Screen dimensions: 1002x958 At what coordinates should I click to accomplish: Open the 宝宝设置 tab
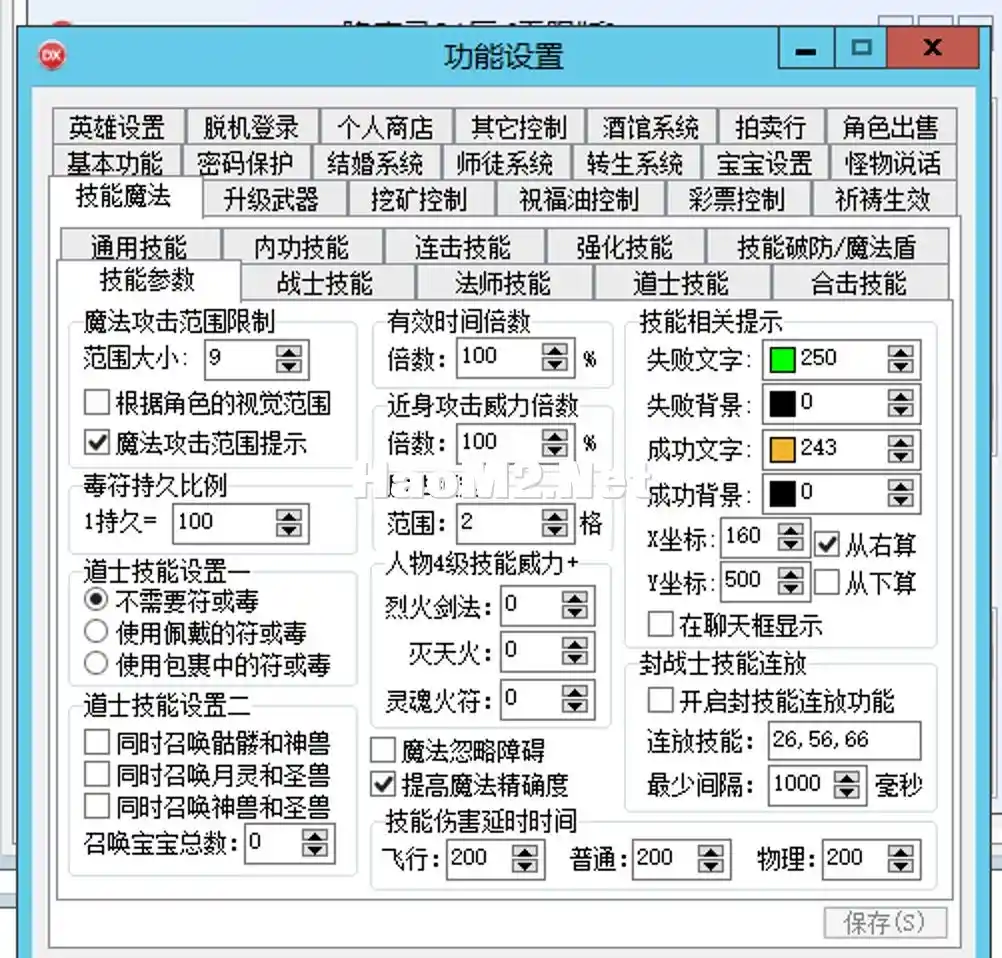click(x=765, y=163)
